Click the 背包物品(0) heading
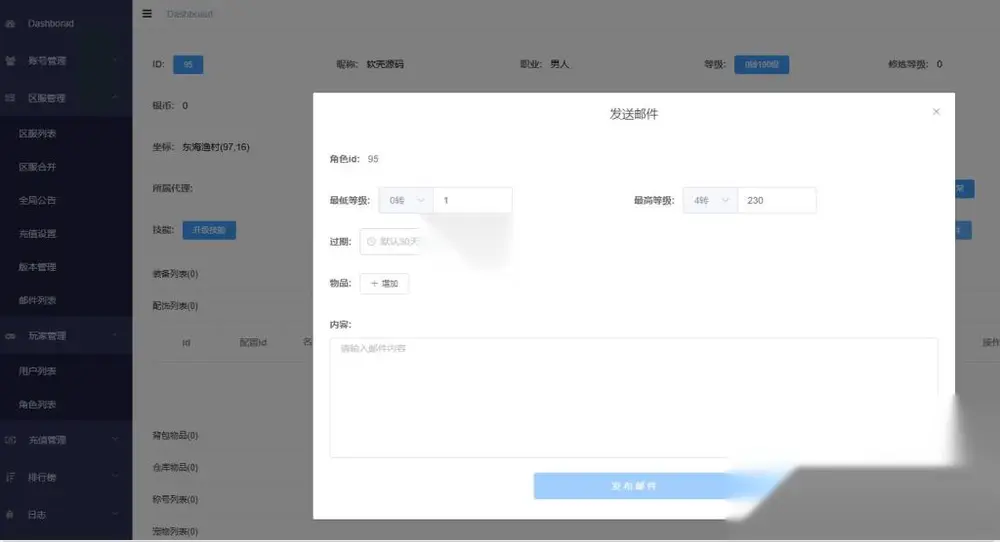Screen dimensions: 1000x542 (175, 435)
